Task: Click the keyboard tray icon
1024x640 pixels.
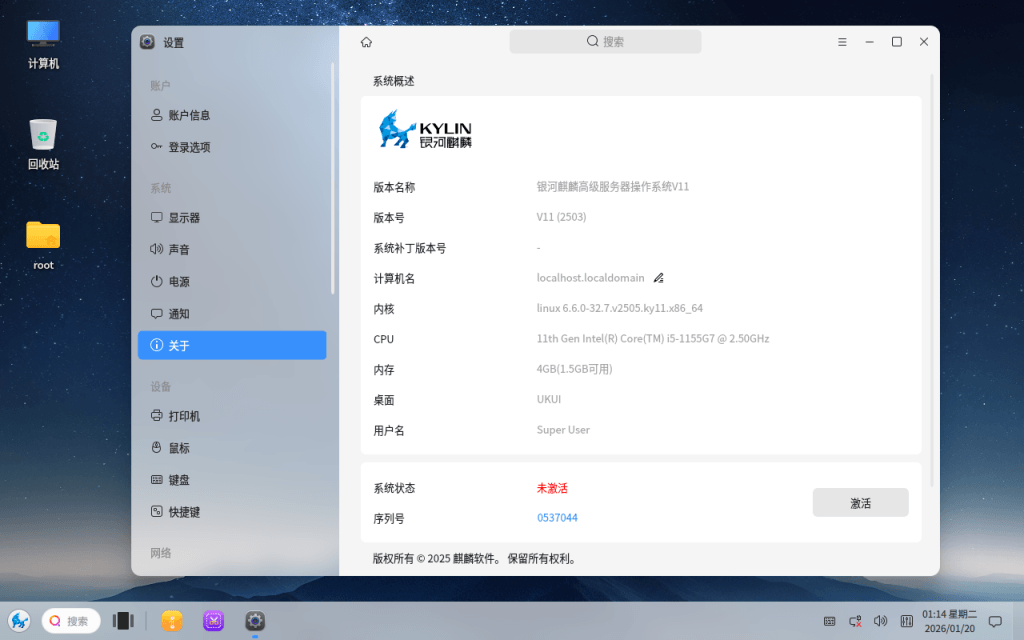Action: pyautogui.click(x=829, y=621)
